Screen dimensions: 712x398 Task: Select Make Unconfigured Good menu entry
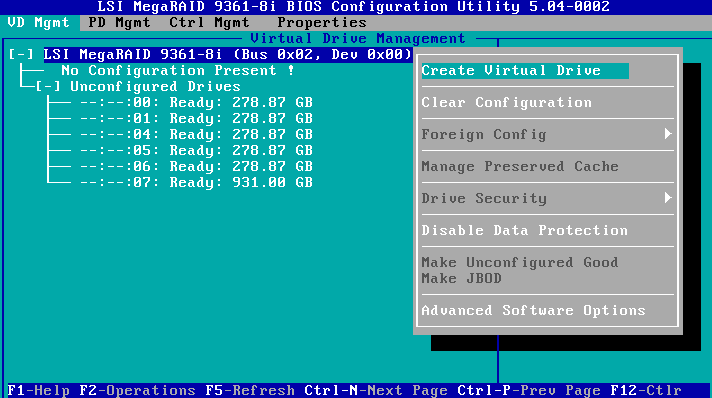(520, 262)
